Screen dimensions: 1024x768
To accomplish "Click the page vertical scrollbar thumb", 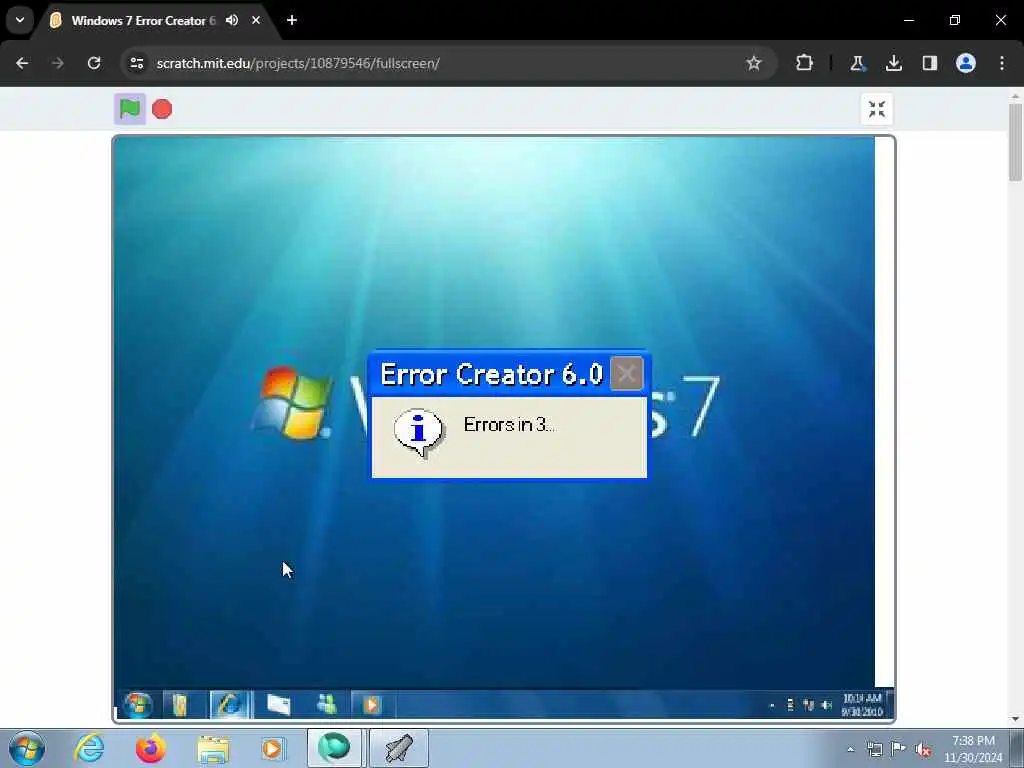I will pos(1016,142).
